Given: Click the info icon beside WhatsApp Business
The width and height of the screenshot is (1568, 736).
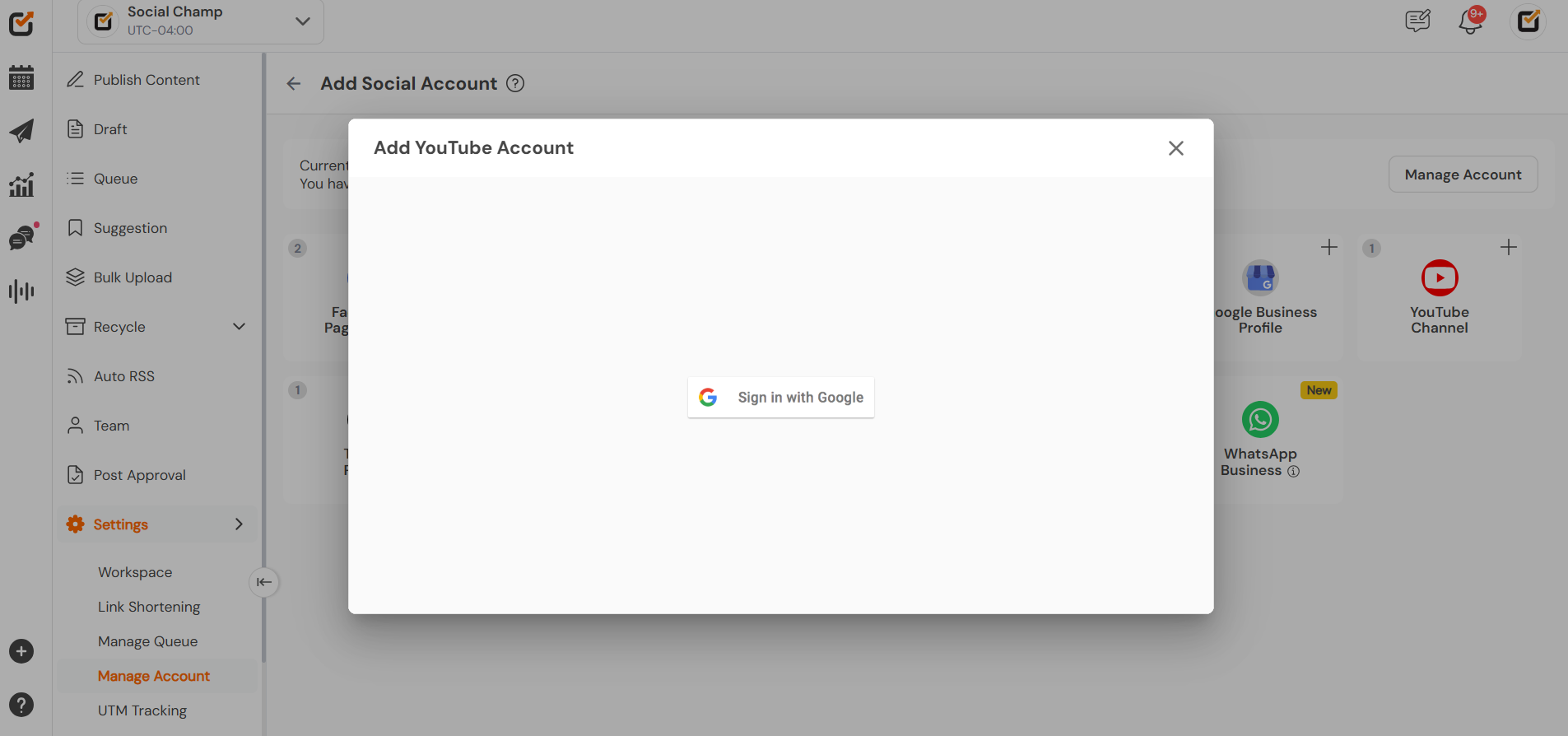Looking at the screenshot, I should [1293, 472].
